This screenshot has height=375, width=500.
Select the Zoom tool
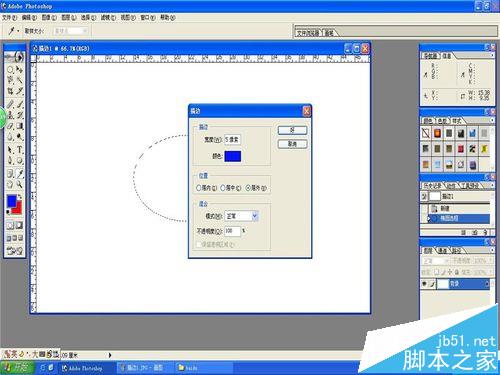pos(20,184)
